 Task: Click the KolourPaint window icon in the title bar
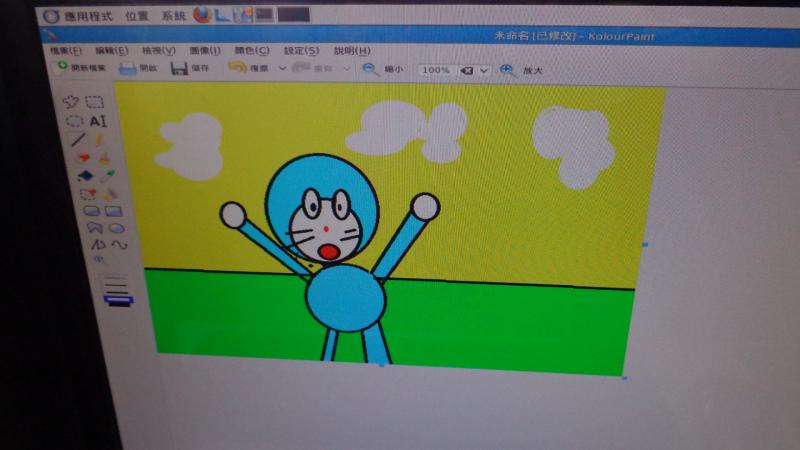pos(49,34)
